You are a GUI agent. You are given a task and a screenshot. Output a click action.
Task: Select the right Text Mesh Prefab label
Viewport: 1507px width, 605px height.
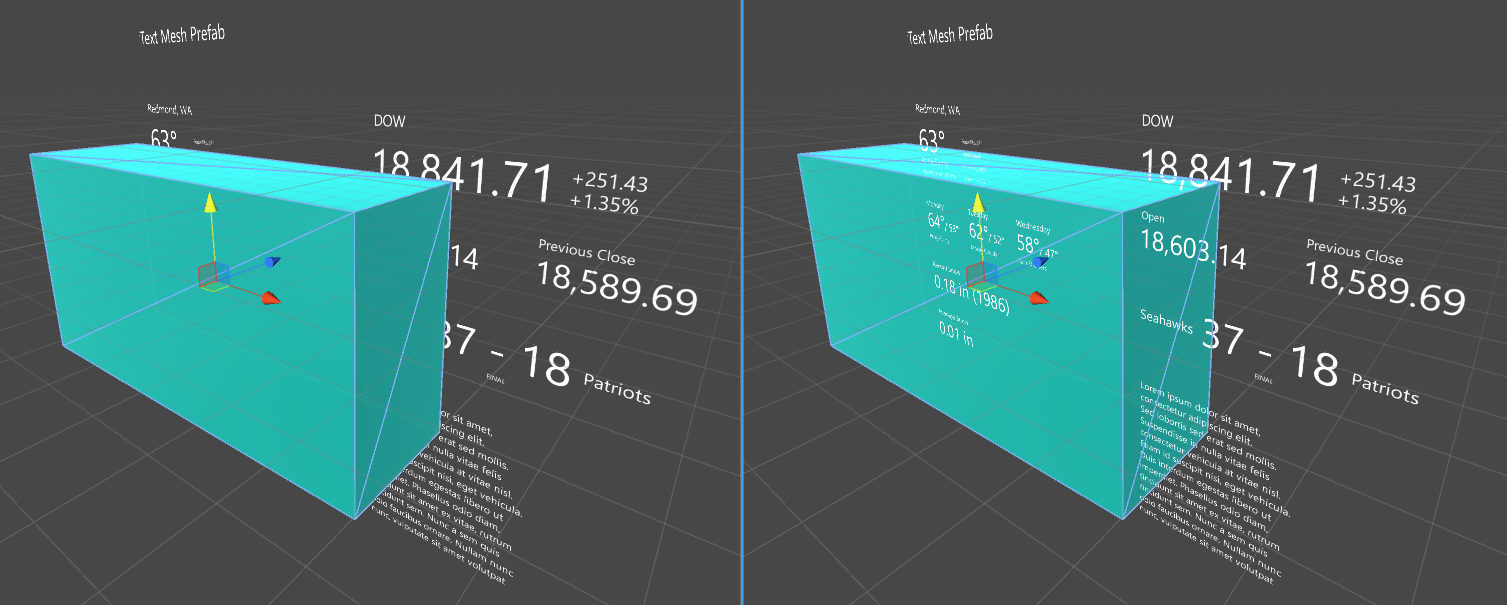pyautogui.click(x=949, y=32)
